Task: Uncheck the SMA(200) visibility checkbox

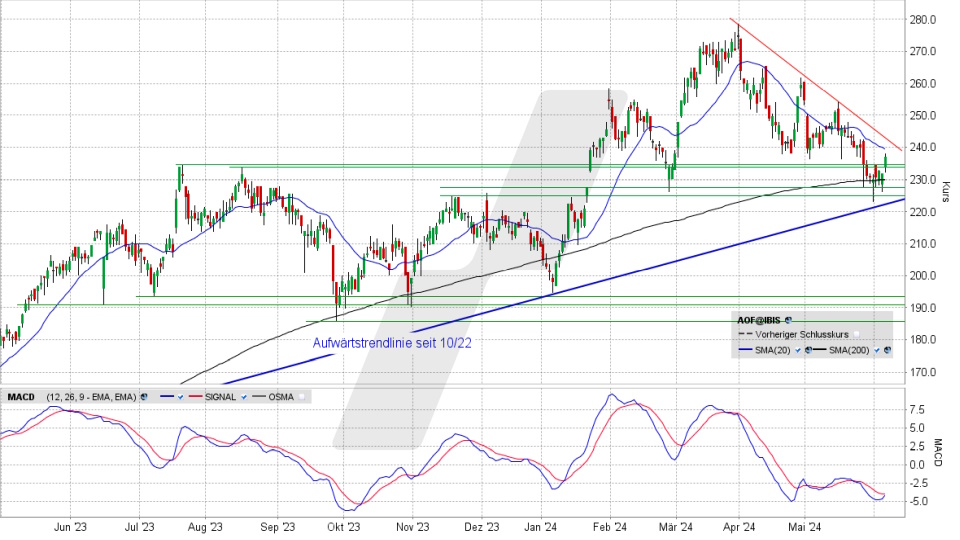Action: (x=877, y=350)
